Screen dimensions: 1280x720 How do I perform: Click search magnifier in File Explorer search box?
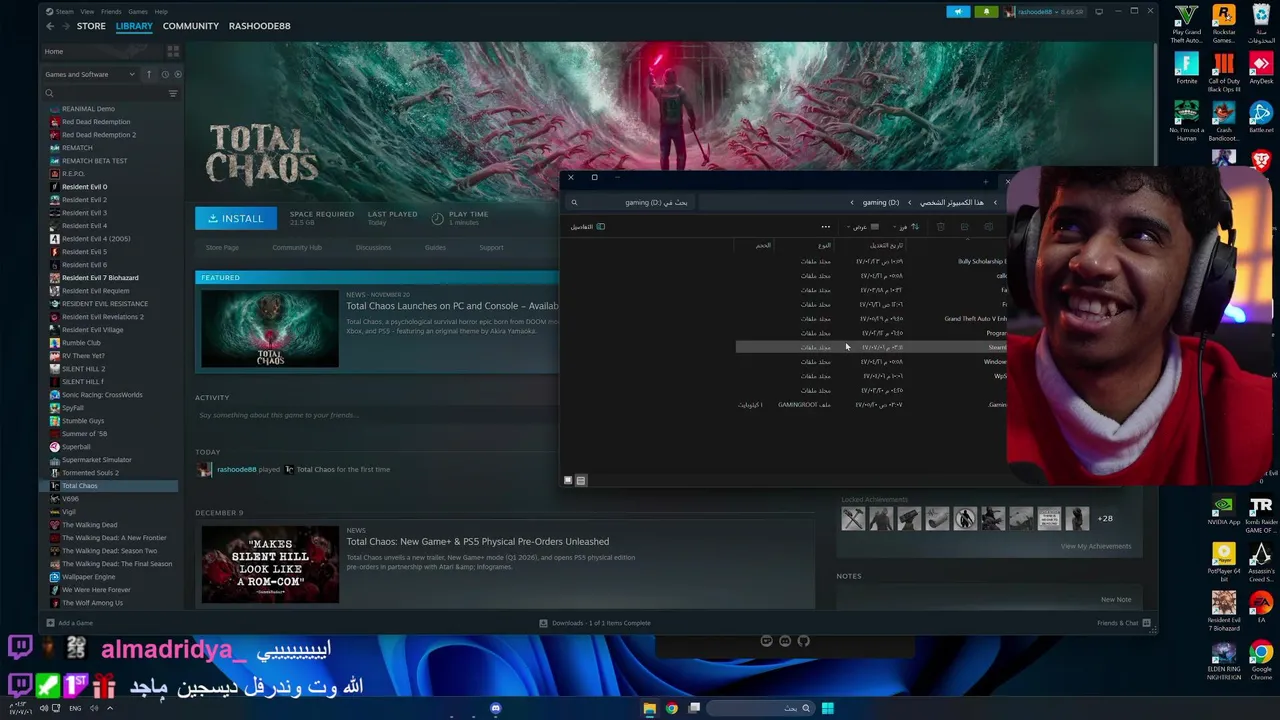pyautogui.click(x=574, y=202)
